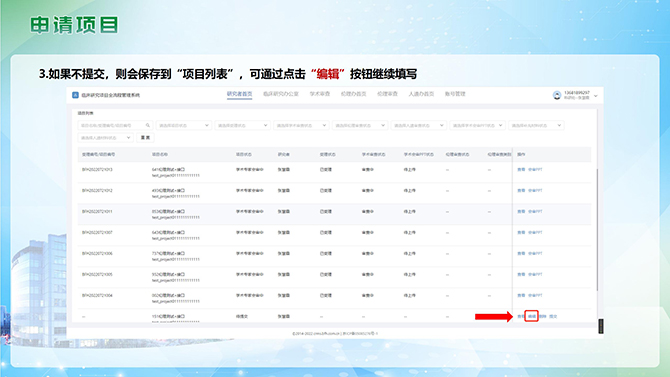The image size is (670, 377).
Task: Click 查看 for project BFH20220721013
Action: pyautogui.click(x=521, y=170)
